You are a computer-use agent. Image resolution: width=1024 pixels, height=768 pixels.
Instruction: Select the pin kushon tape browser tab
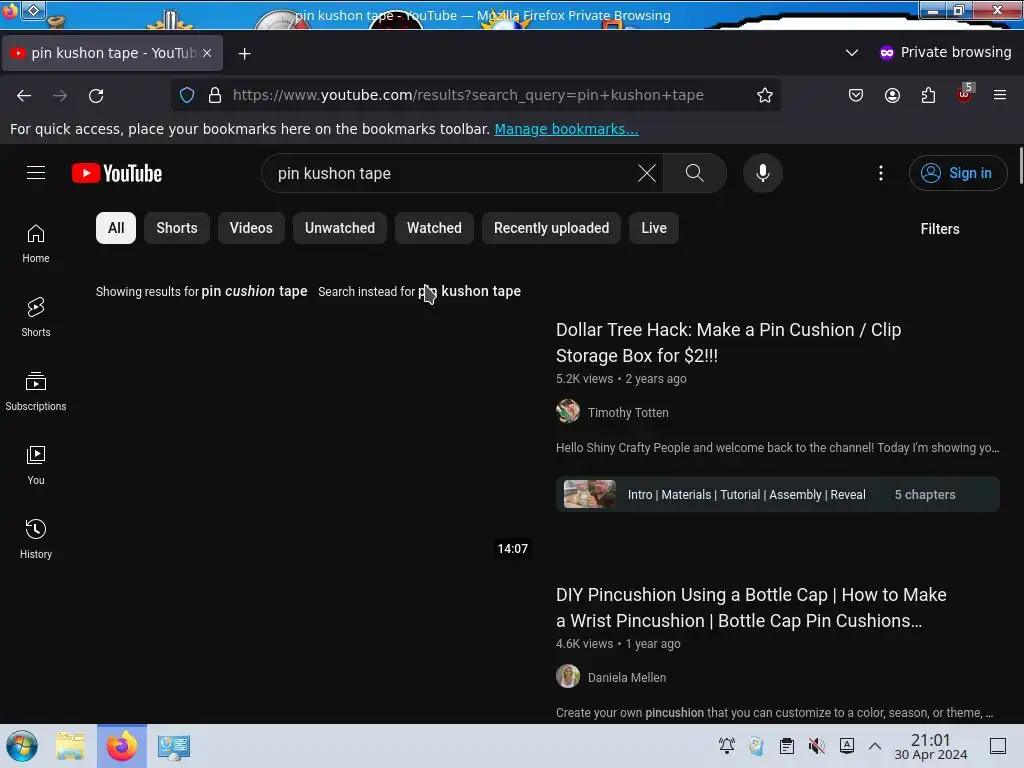112,53
